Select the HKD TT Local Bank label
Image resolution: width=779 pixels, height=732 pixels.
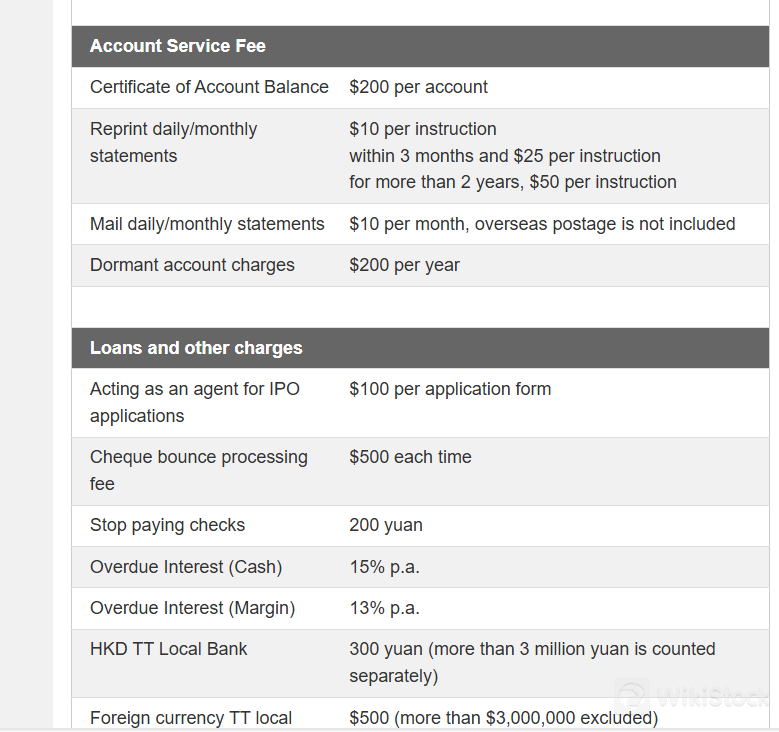click(x=168, y=649)
